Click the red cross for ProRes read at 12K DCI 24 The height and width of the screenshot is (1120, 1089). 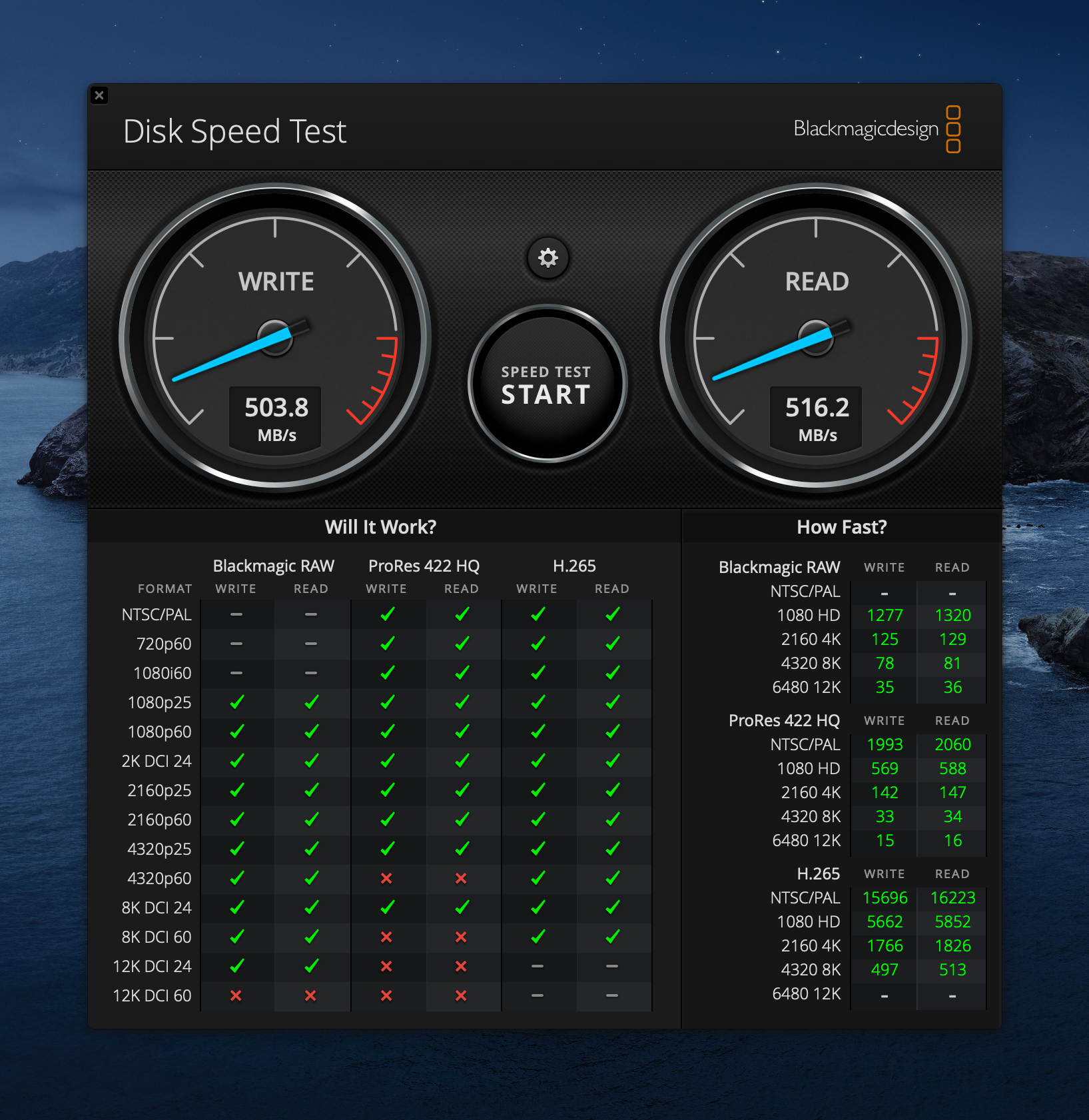tap(461, 966)
